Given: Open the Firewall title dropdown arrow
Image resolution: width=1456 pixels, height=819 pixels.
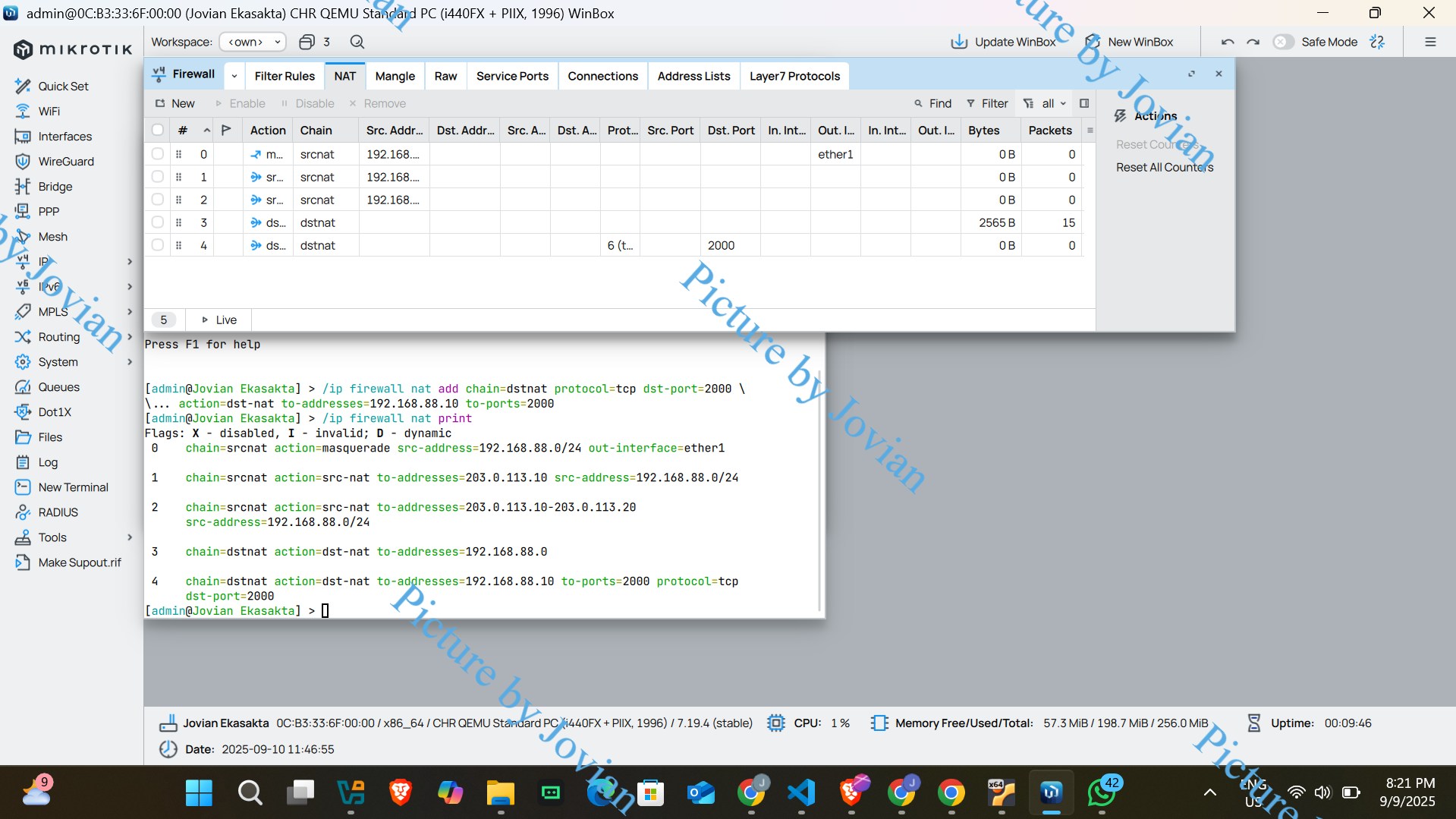Looking at the screenshot, I should pyautogui.click(x=234, y=76).
